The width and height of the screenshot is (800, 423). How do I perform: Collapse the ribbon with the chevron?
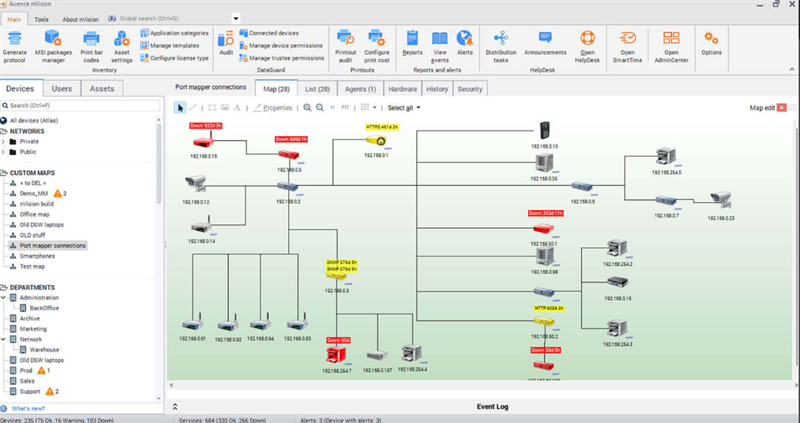tap(792, 69)
